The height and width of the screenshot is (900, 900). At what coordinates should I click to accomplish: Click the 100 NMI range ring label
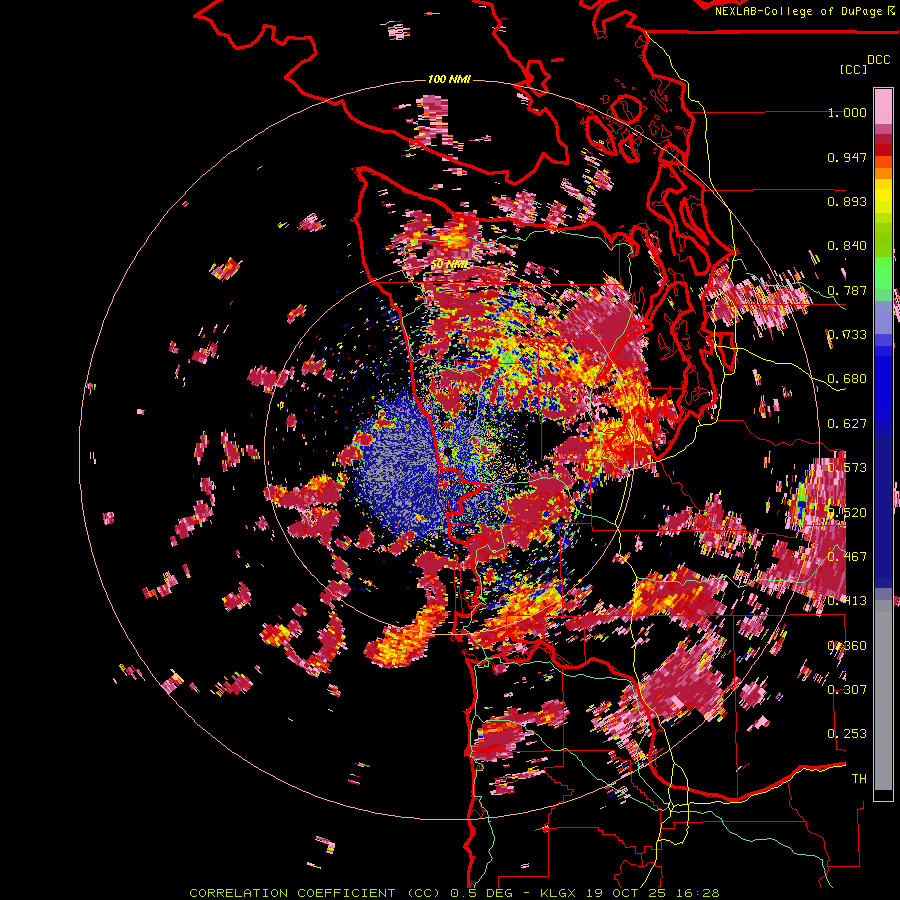[449, 79]
